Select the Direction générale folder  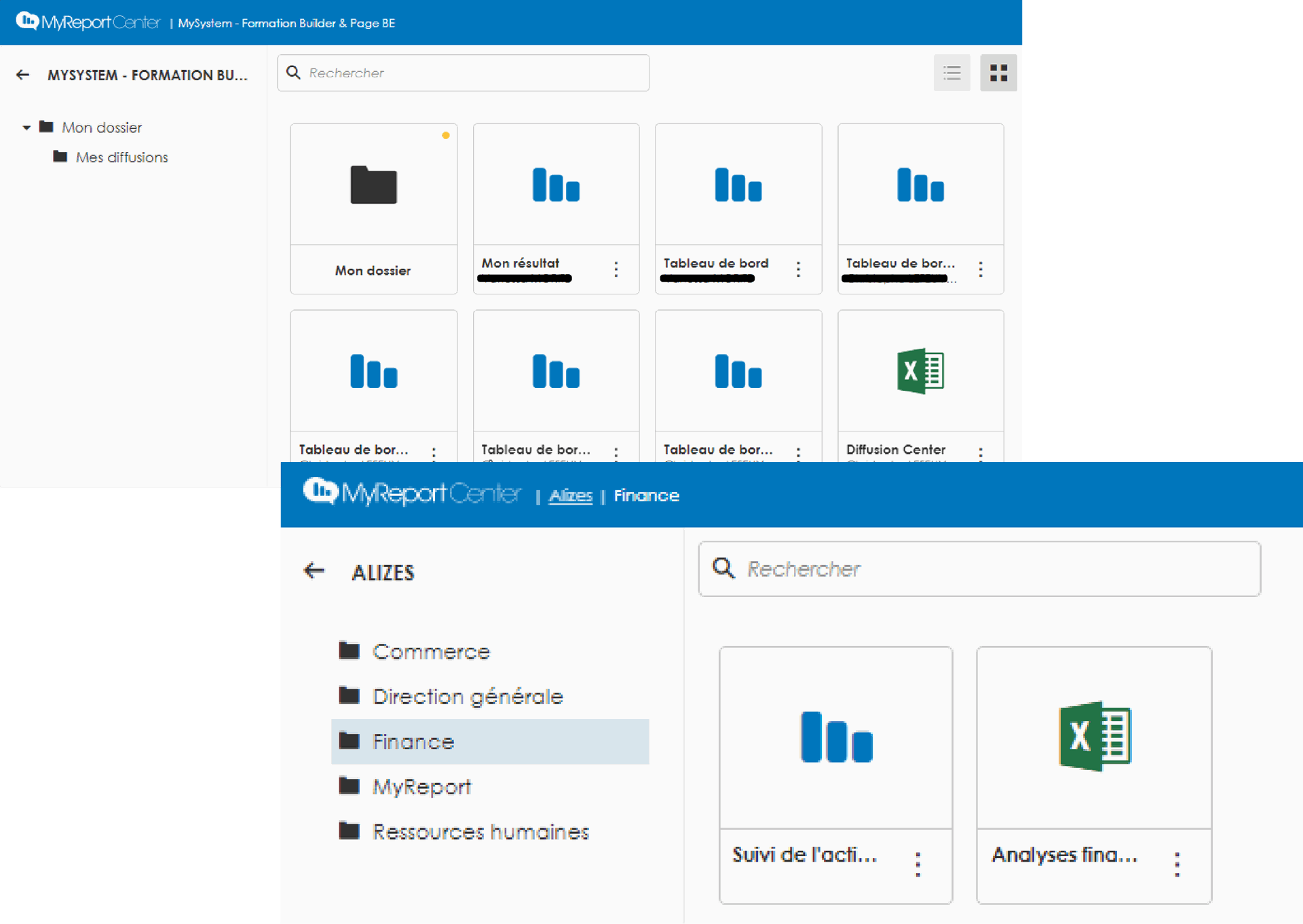coord(467,697)
